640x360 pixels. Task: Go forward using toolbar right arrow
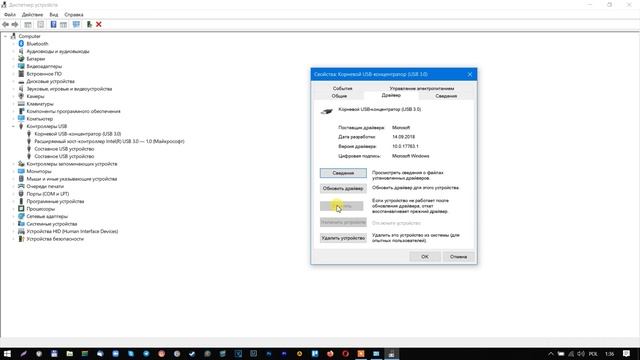15,24
